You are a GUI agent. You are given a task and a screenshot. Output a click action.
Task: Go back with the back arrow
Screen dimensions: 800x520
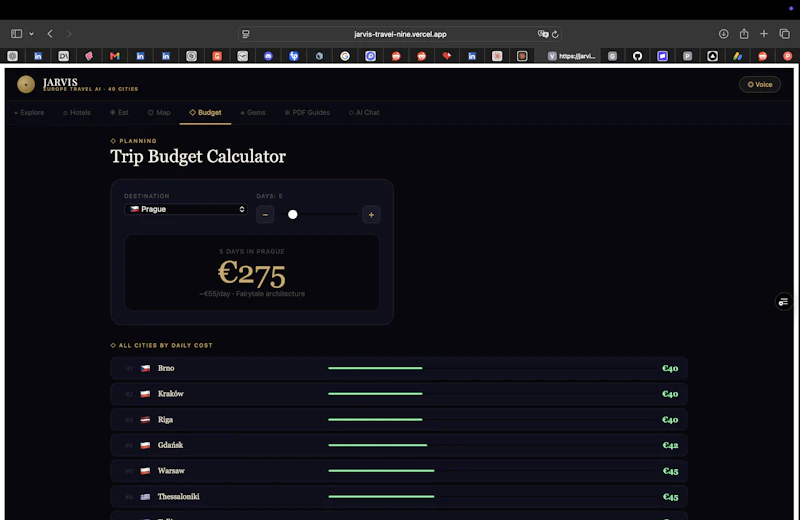(x=50, y=34)
